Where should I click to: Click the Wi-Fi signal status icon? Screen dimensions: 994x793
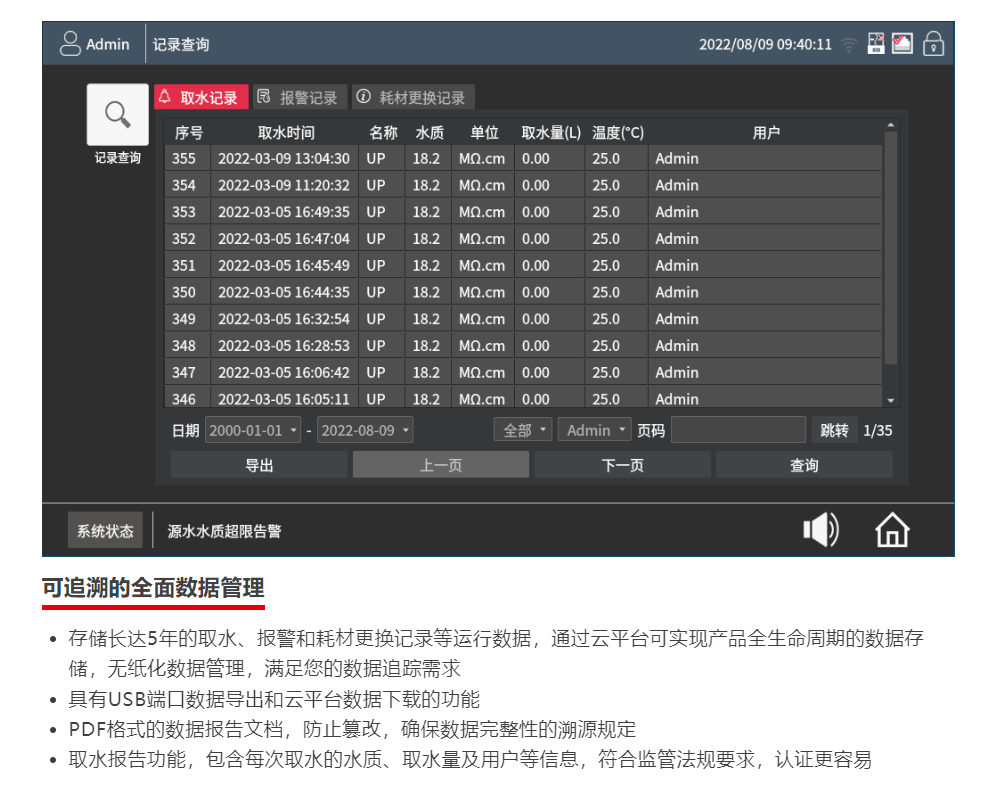click(x=849, y=45)
